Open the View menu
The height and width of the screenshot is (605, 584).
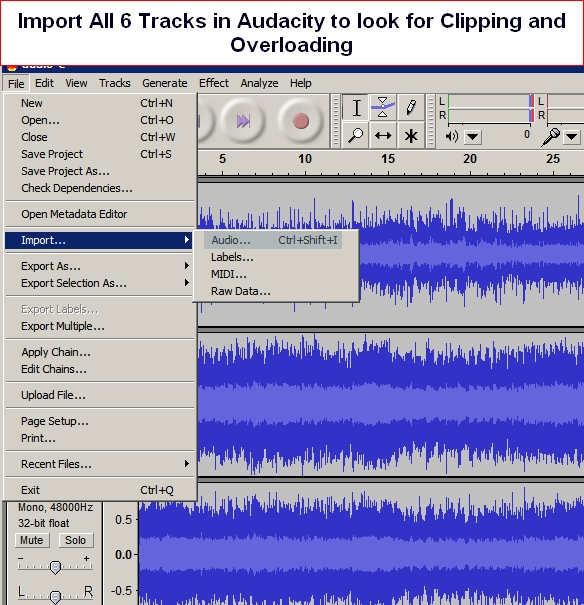click(x=76, y=83)
